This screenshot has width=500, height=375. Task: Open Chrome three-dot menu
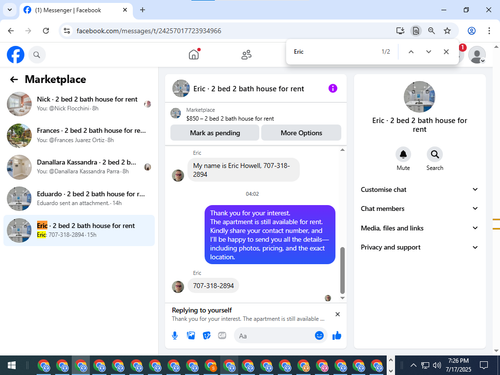[489, 31]
